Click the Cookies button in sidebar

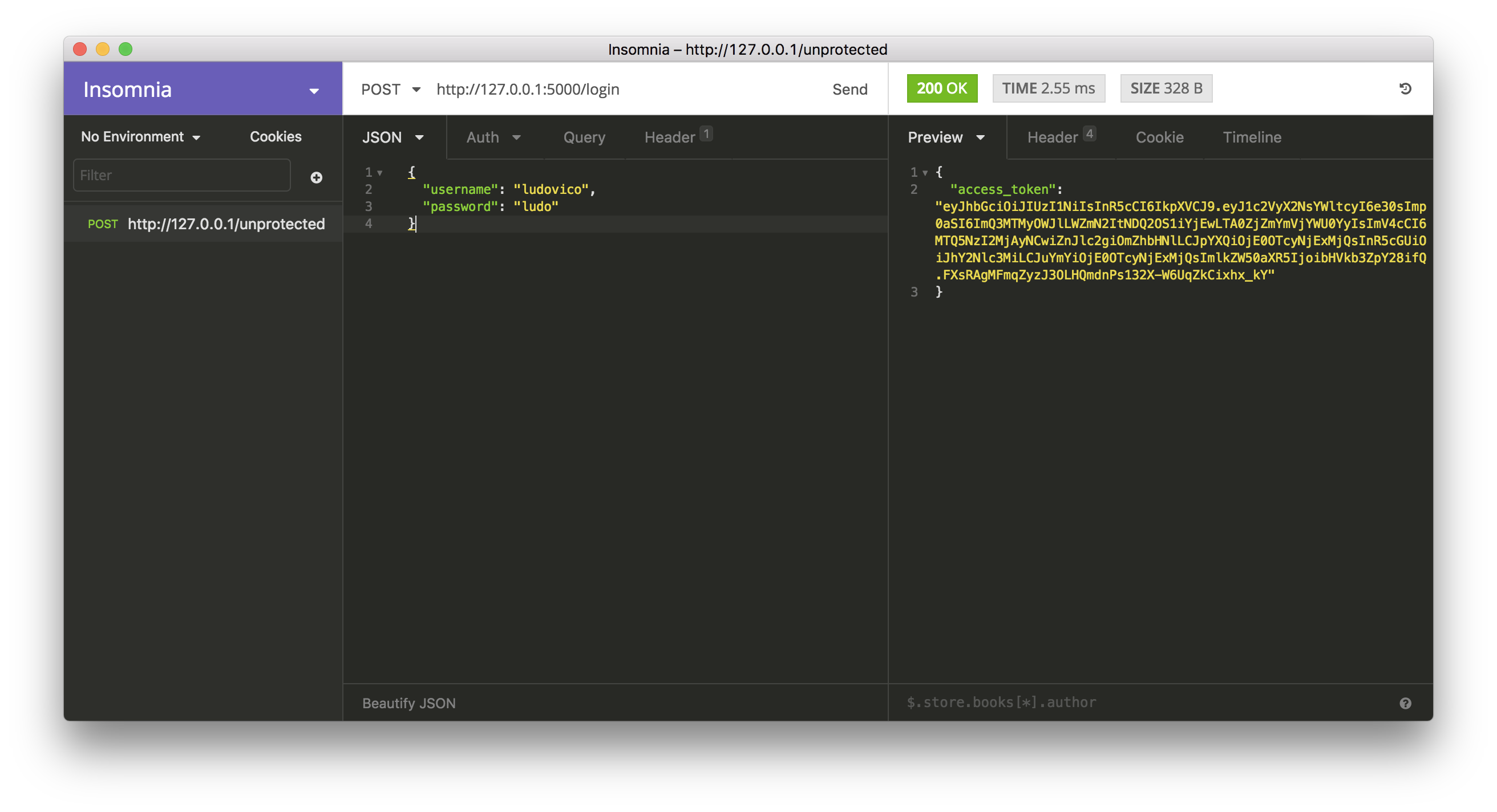tap(276, 137)
